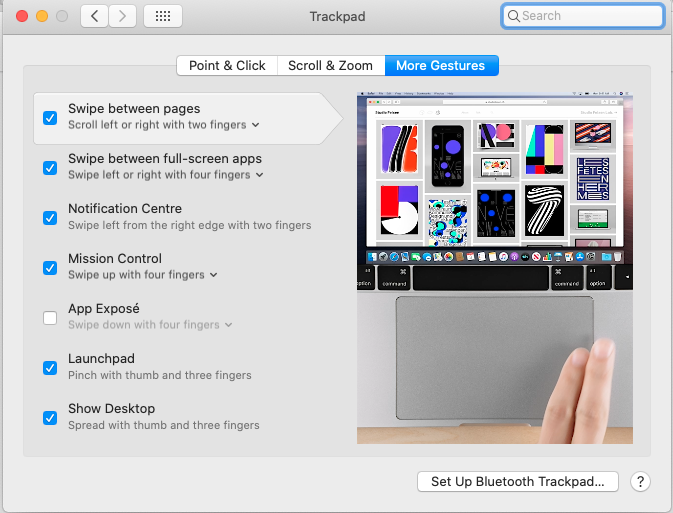Open 'Swipe left or right with four fingers' dropdown
673x513 pixels.
pos(166,175)
